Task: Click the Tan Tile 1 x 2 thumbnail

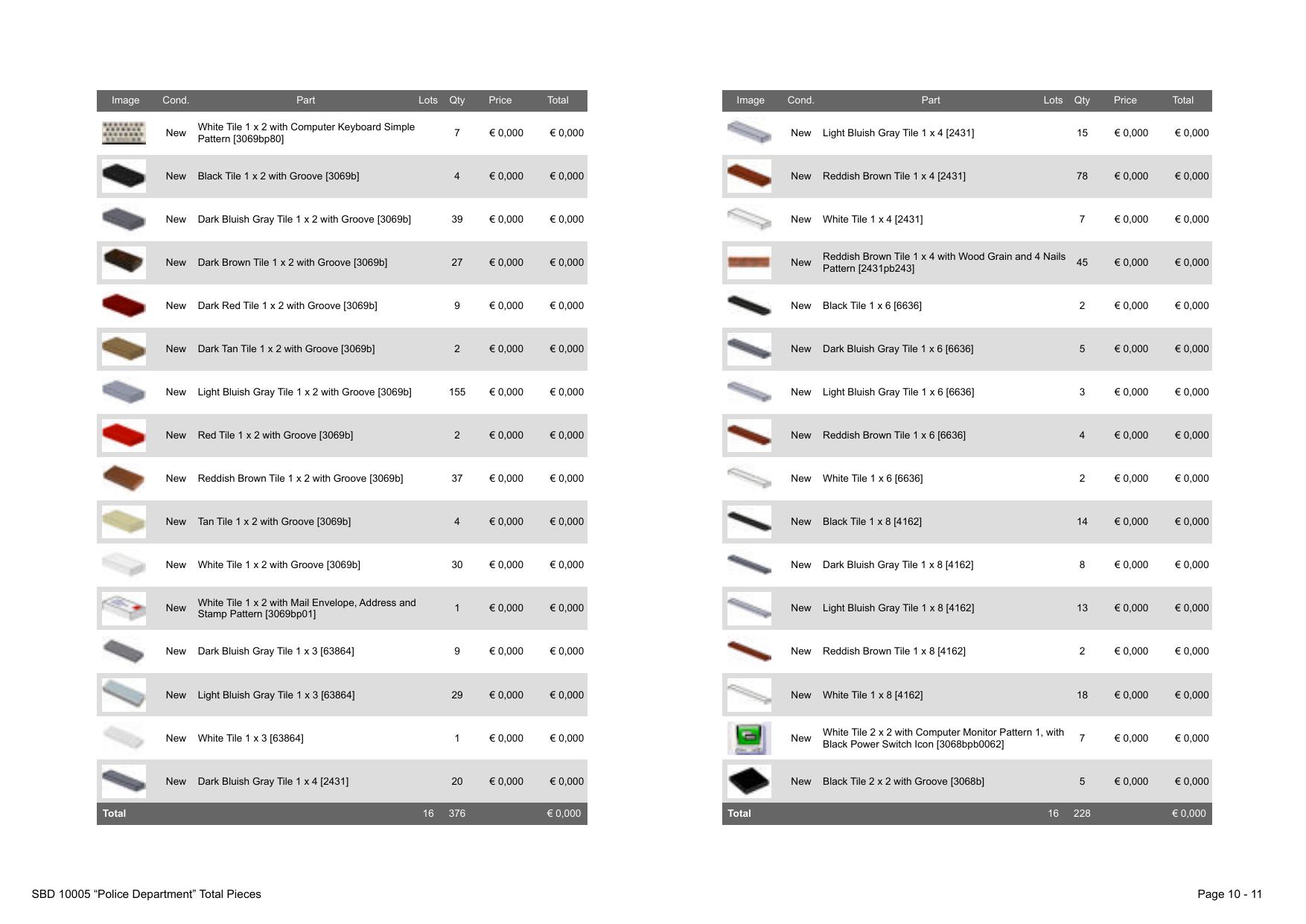Action: (x=124, y=521)
